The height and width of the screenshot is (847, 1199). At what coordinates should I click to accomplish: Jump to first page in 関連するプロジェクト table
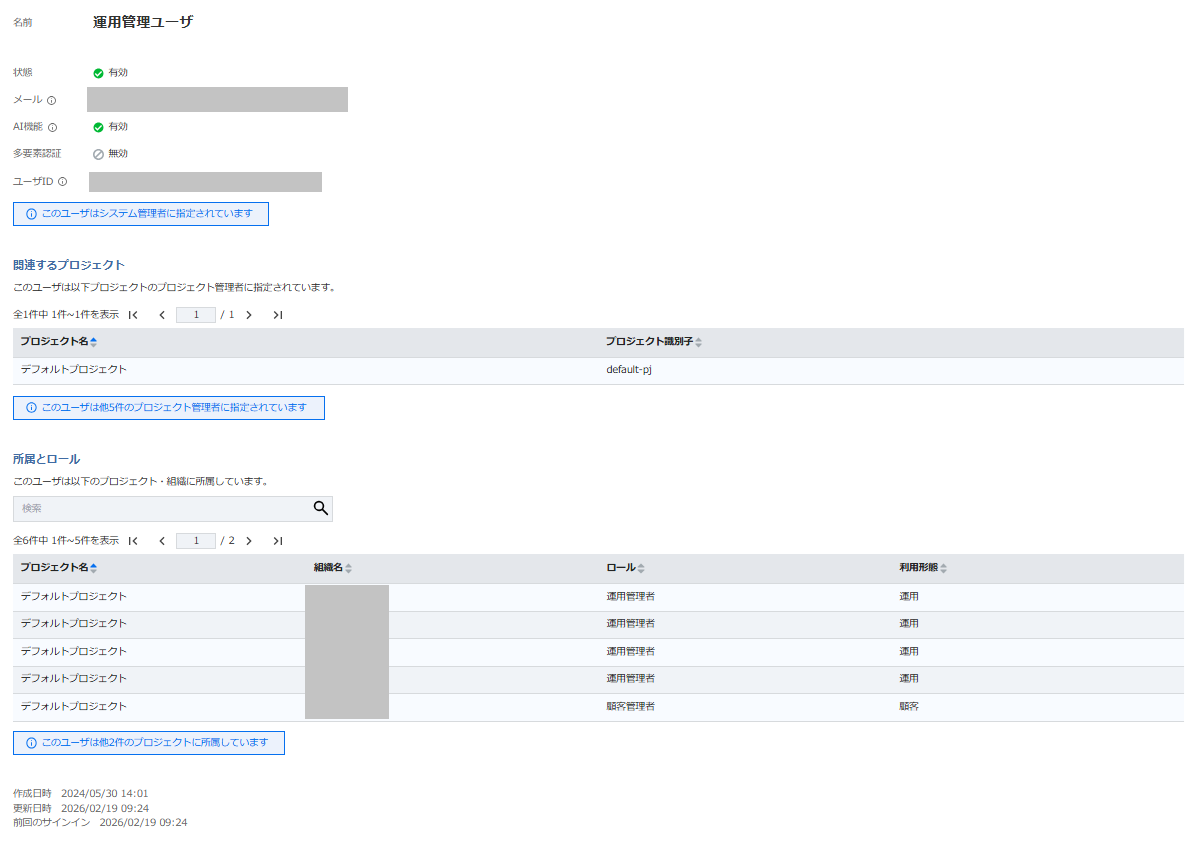(133, 315)
